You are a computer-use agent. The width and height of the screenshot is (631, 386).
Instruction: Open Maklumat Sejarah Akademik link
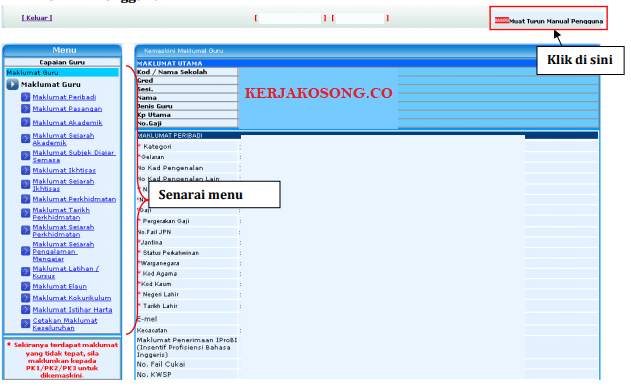(x=63, y=139)
